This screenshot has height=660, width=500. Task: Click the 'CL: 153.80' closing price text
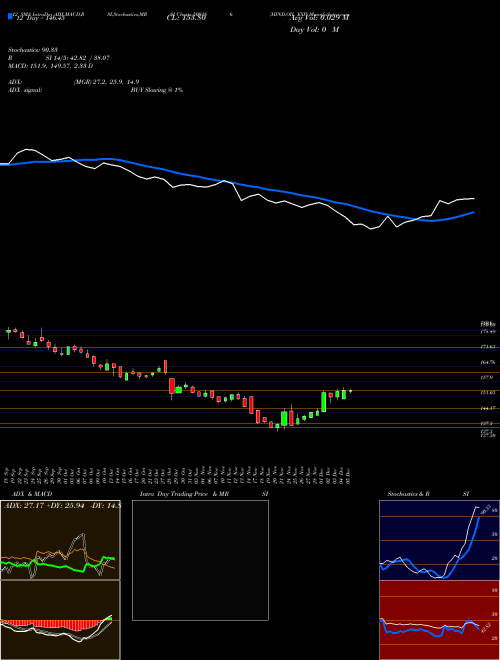tap(186, 18)
